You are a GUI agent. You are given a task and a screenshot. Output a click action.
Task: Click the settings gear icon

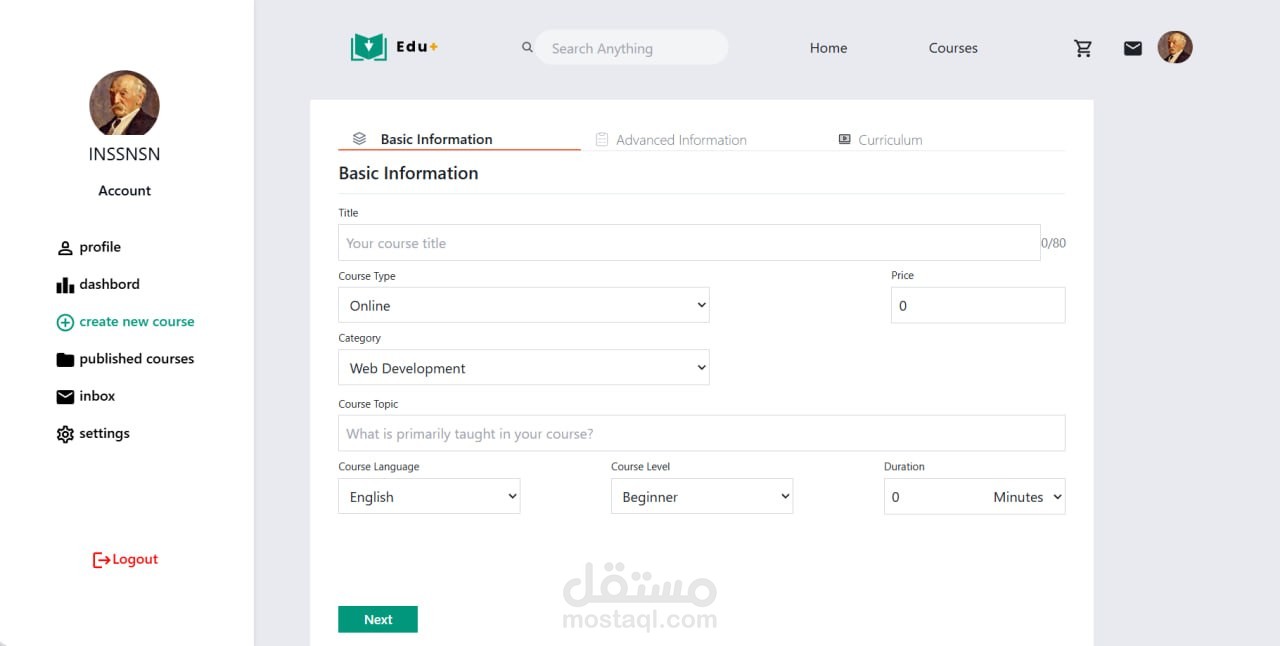[65, 434]
